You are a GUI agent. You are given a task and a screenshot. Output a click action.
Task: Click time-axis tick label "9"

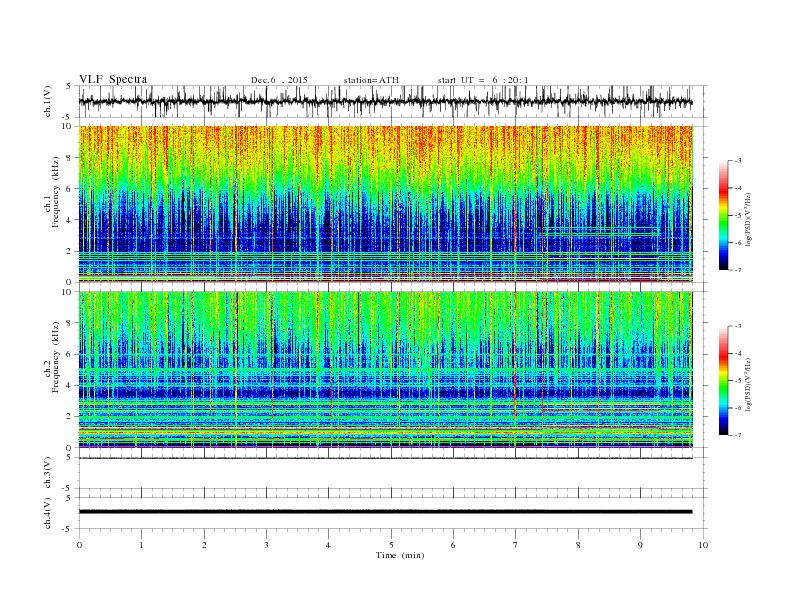click(640, 545)
